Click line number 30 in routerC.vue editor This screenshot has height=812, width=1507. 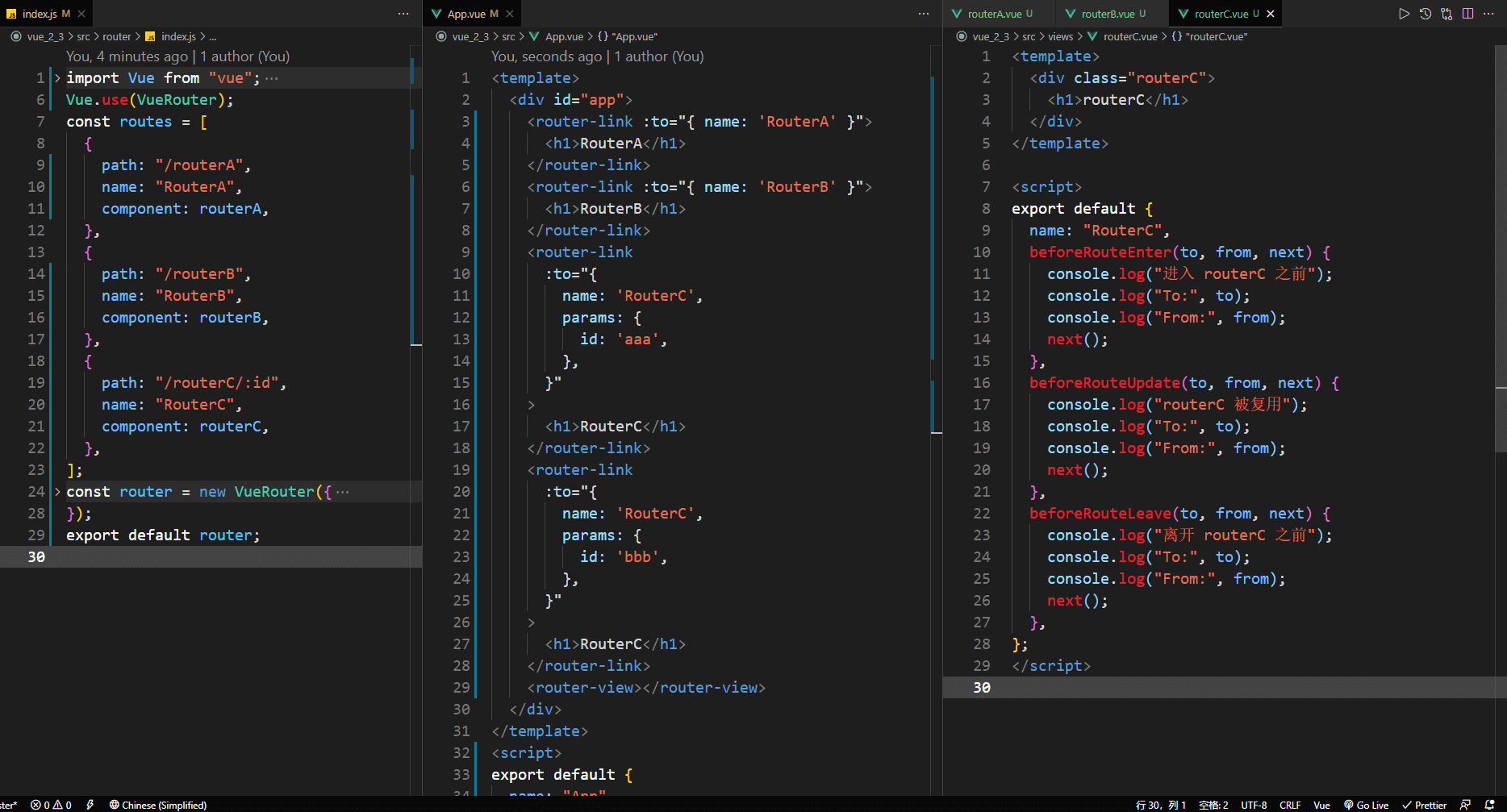click(x=982, y=688)
